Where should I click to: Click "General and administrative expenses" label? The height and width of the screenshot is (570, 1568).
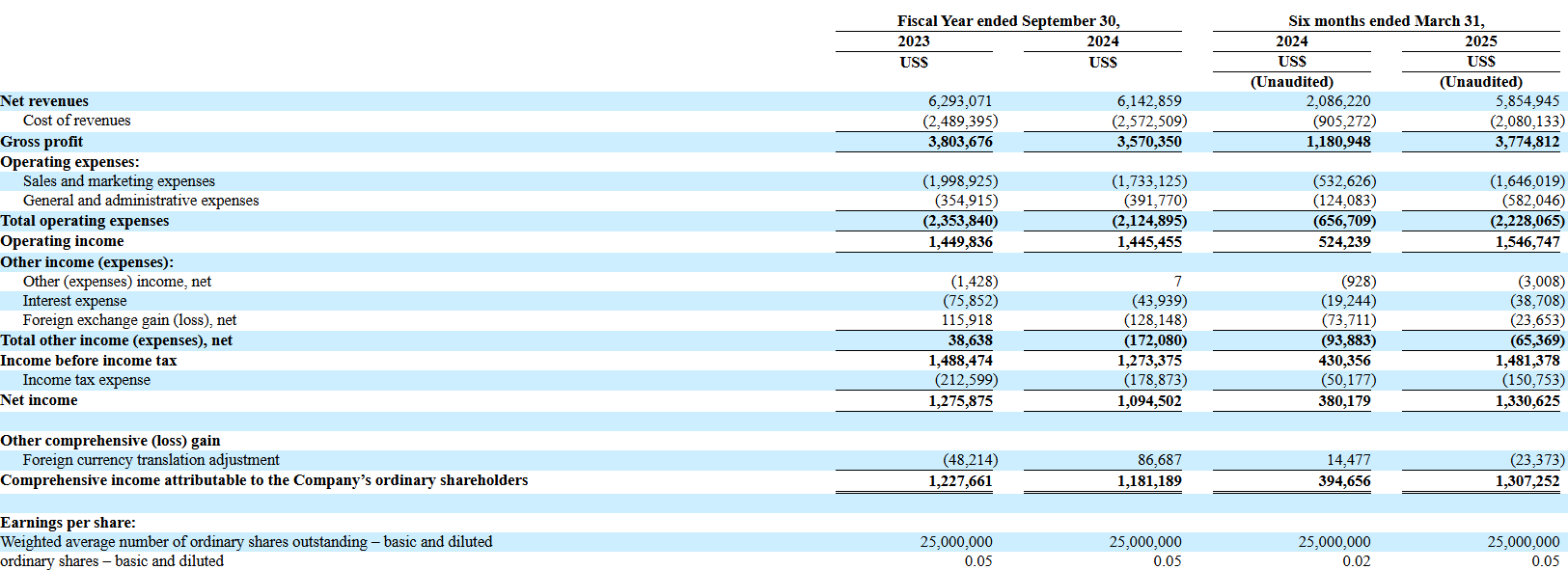pyautogui.click(x=141, y=201)
